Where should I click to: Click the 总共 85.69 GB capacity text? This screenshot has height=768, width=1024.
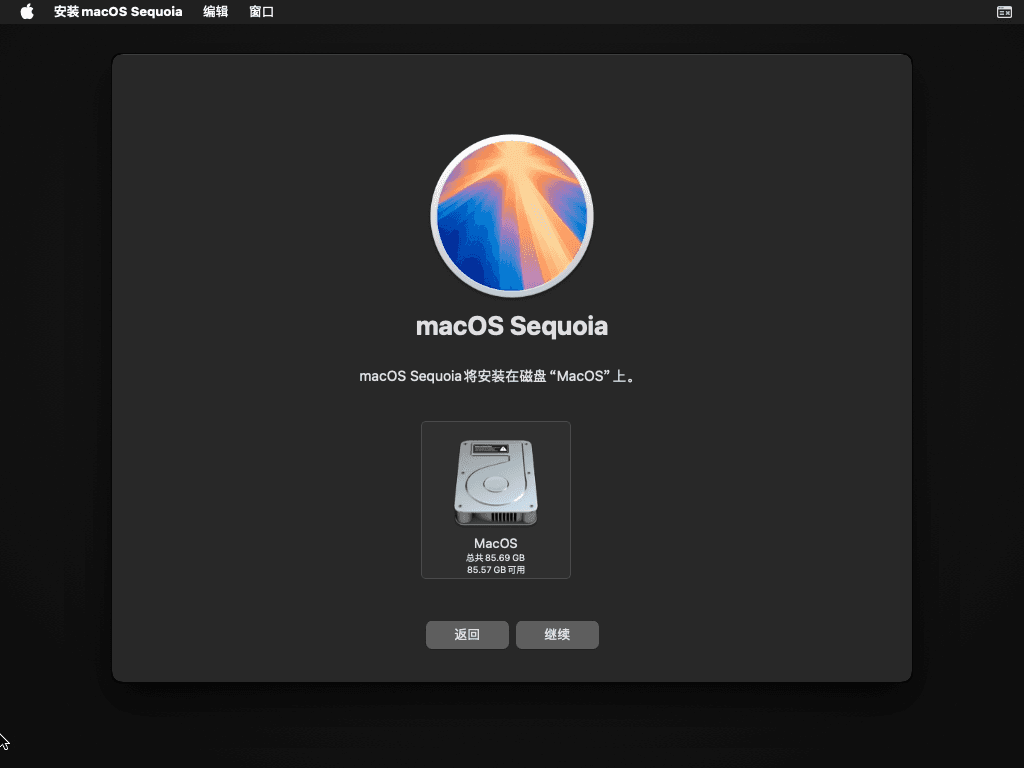496,558
